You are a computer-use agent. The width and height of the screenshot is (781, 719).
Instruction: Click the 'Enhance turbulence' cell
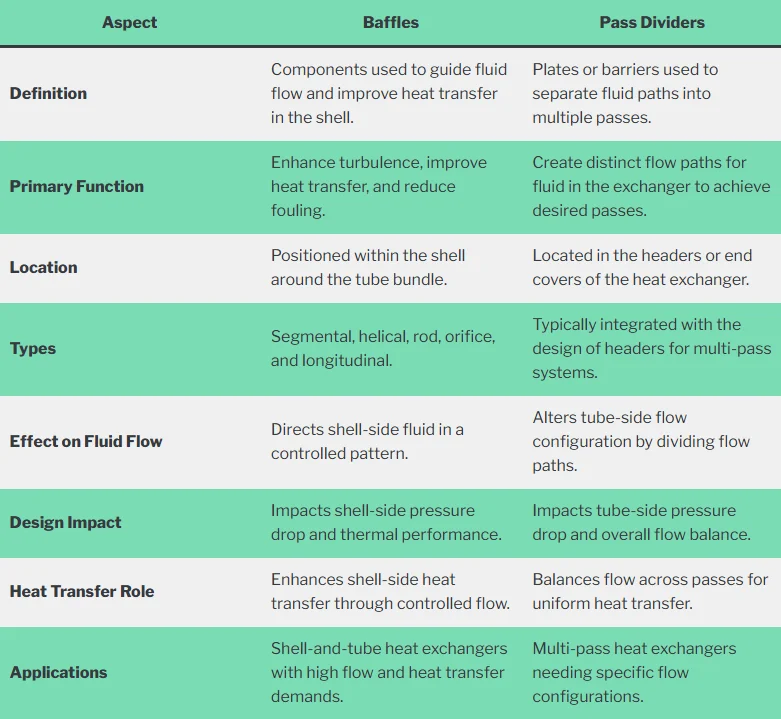click(379, 186)
